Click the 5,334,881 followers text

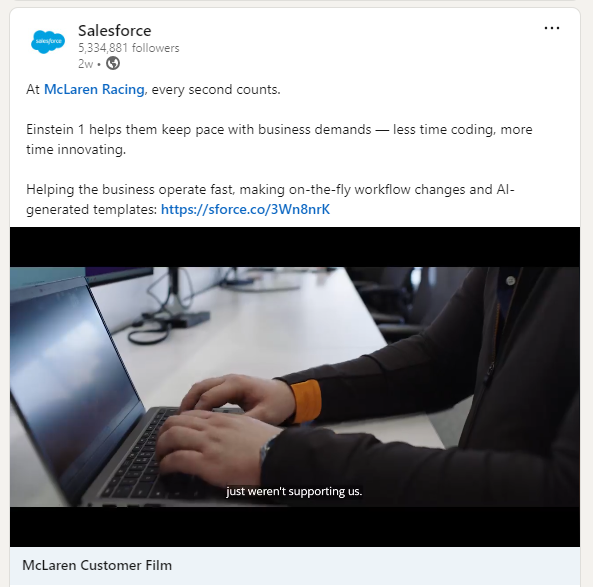coord(129,48)
